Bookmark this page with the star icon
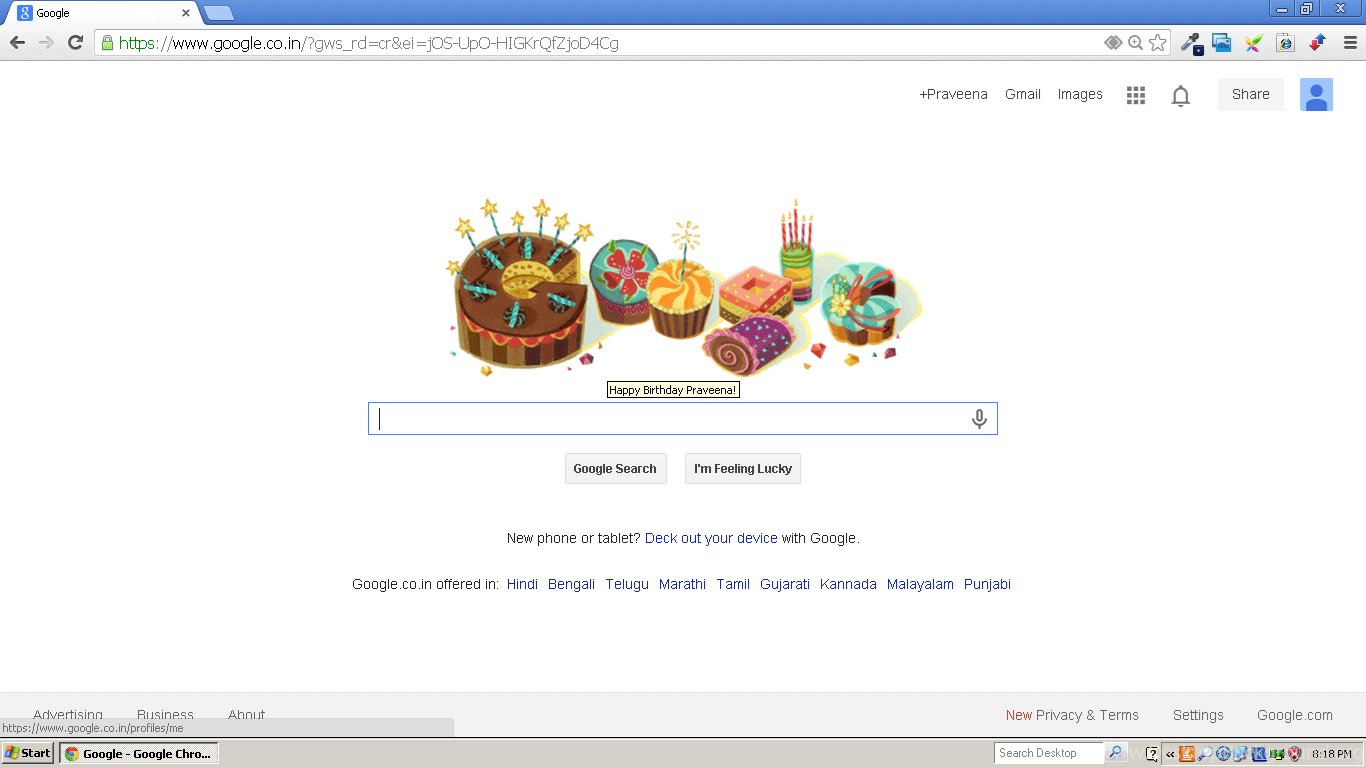The image size is (1366, 768). coord(1157,43)
